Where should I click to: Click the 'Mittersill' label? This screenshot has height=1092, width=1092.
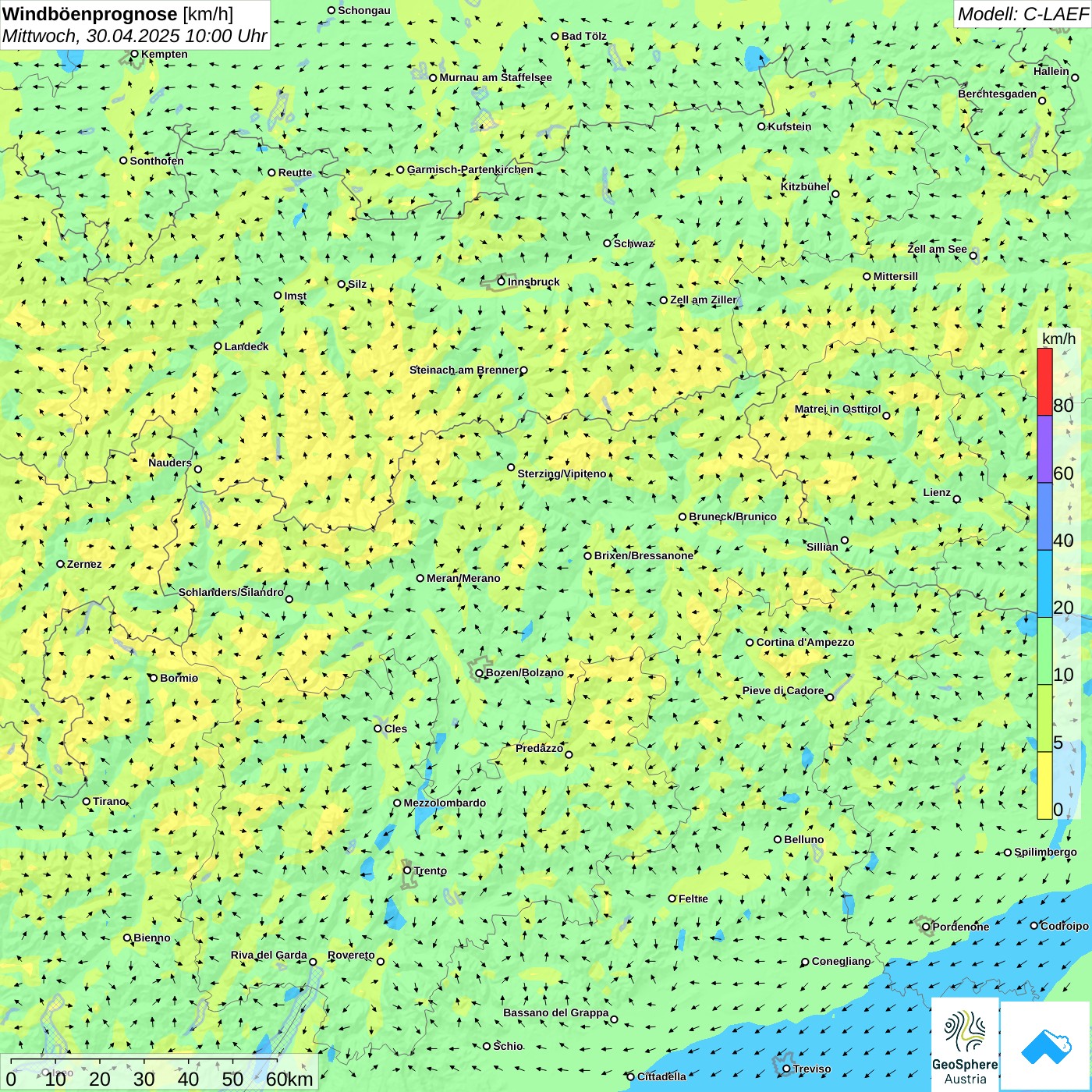point(895,276)
